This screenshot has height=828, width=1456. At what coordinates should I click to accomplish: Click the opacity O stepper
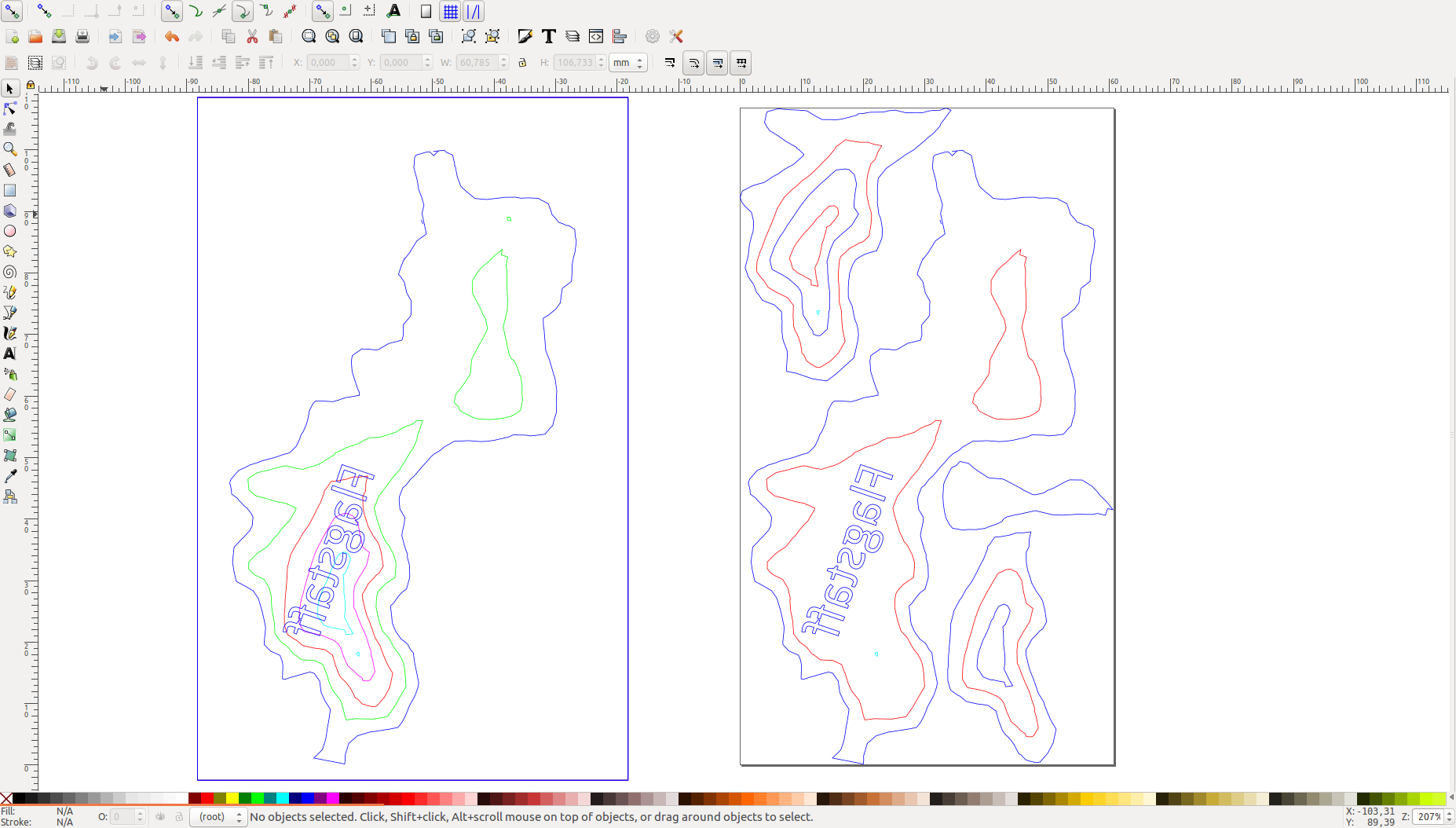(141, 817)
